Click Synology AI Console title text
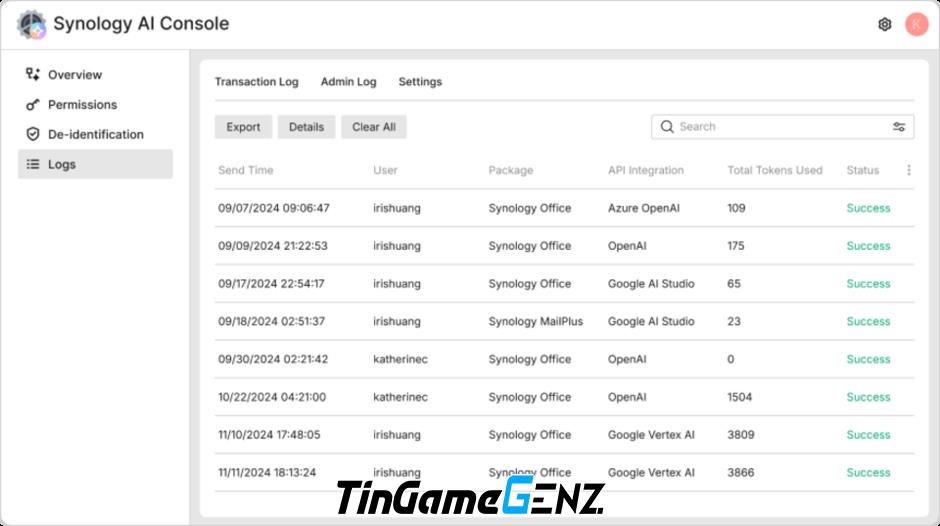 pos(141,24)
